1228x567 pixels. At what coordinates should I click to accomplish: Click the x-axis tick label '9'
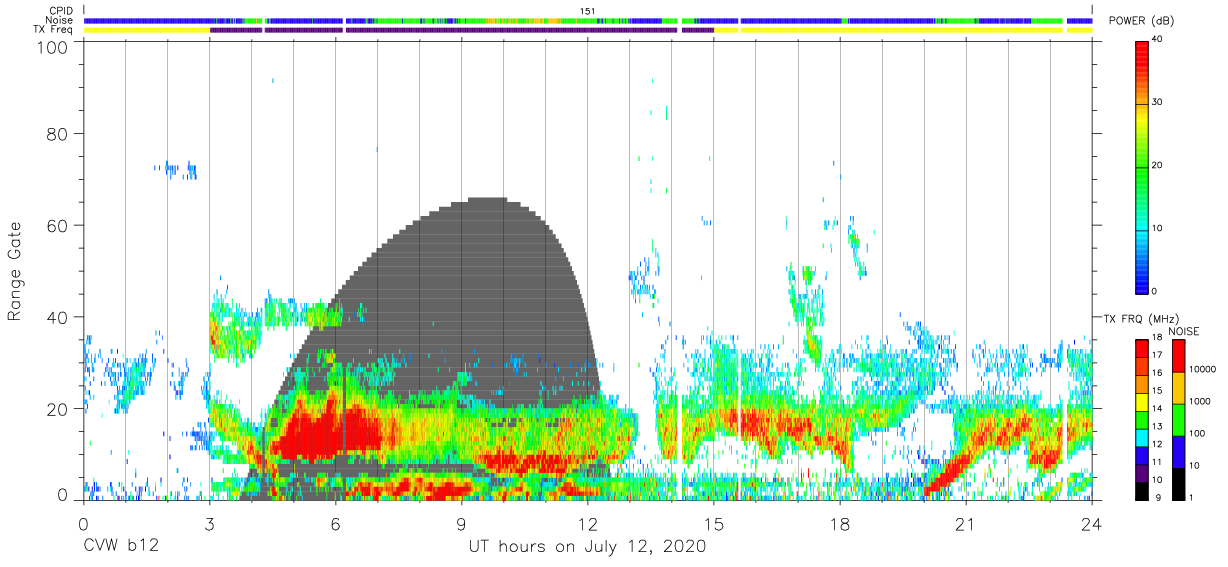click(x=461, y=522)
